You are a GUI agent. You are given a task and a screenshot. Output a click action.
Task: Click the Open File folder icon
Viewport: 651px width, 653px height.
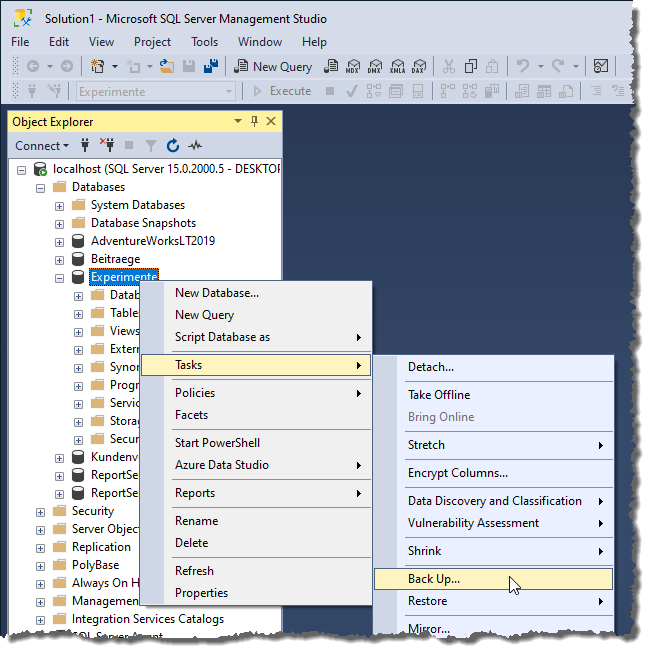click(167, 66)
